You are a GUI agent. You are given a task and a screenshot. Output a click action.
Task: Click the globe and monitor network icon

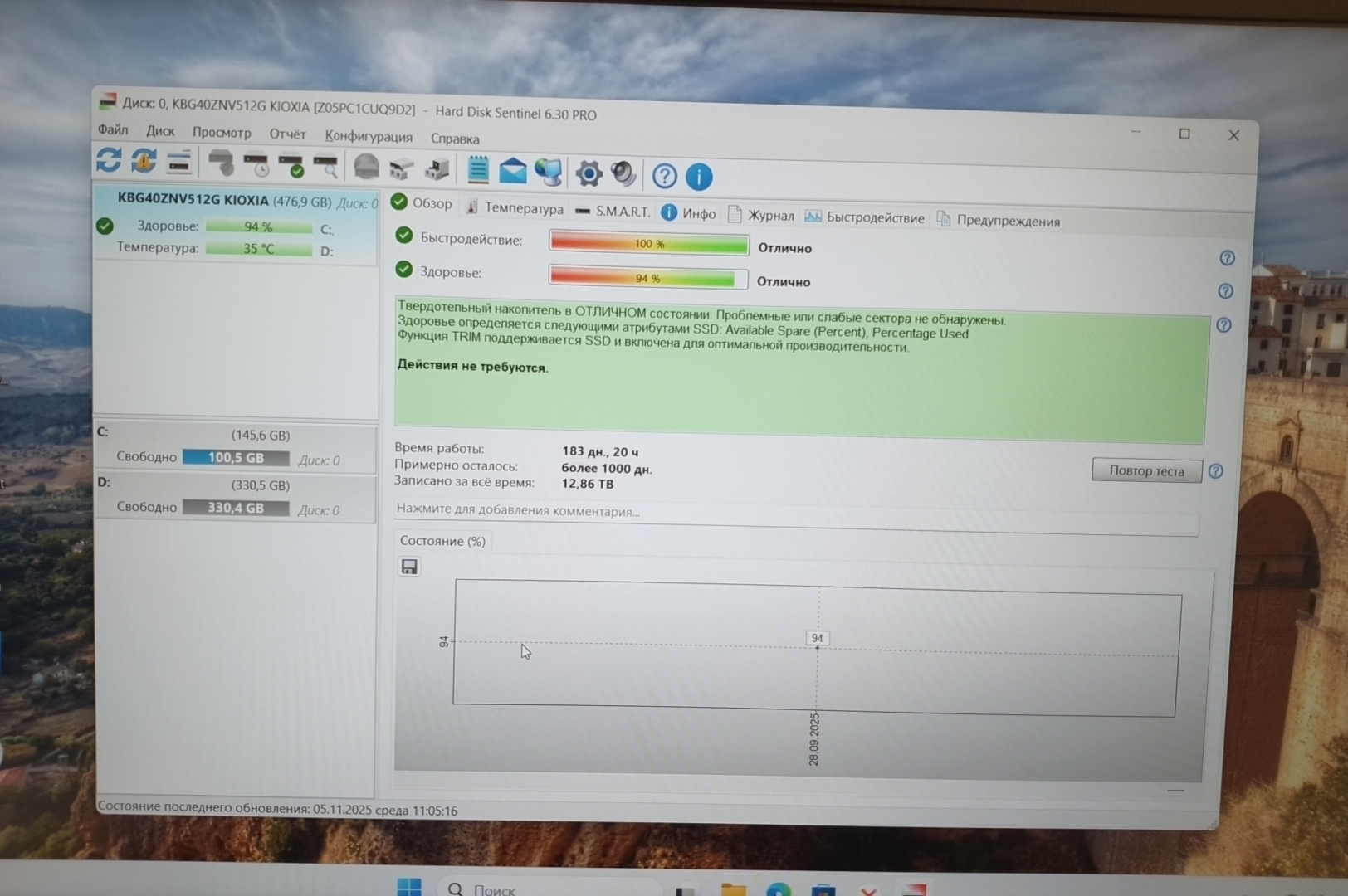coord(548,172)
